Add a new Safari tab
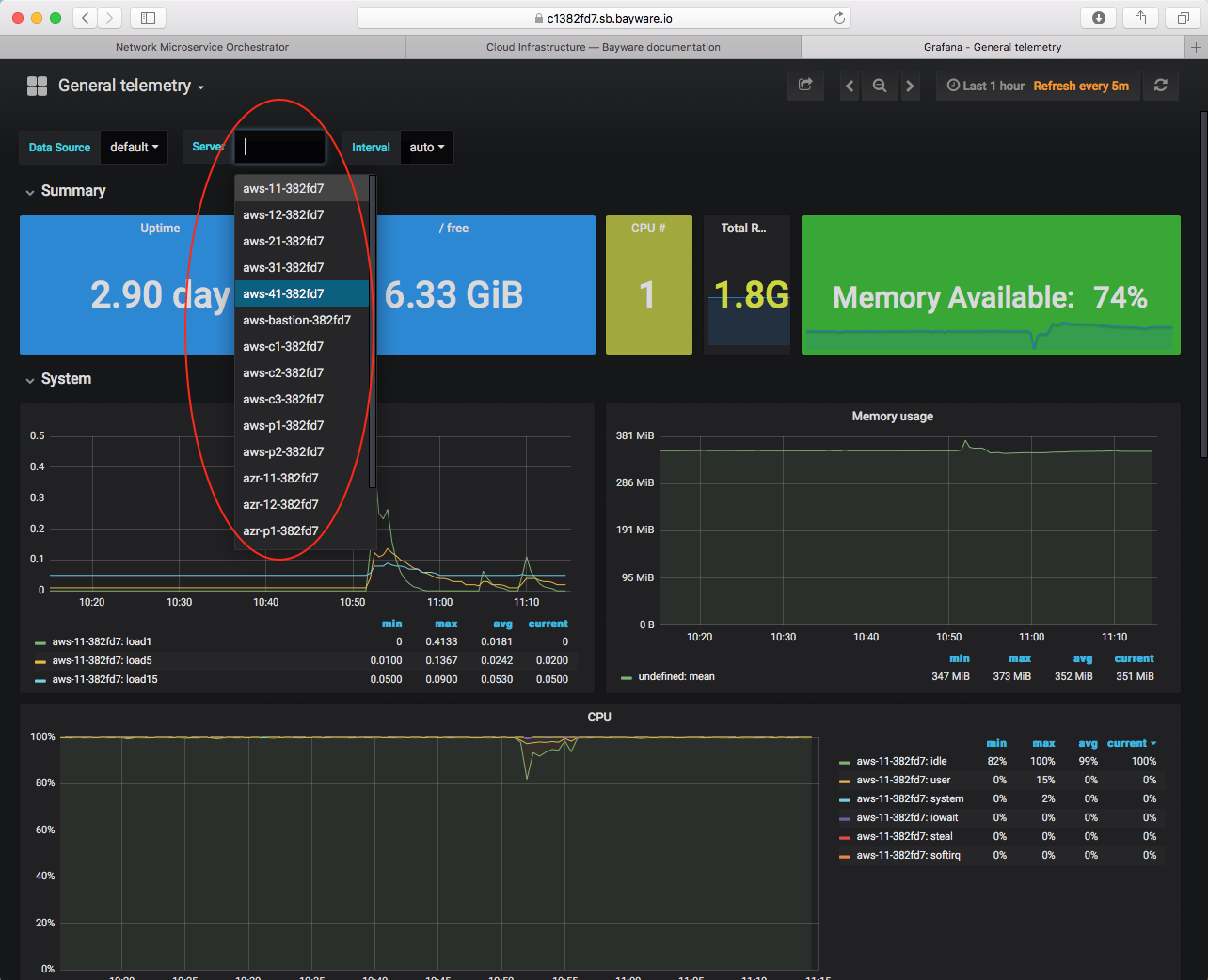1208x980 pixels. click(x=1196, y=47)
